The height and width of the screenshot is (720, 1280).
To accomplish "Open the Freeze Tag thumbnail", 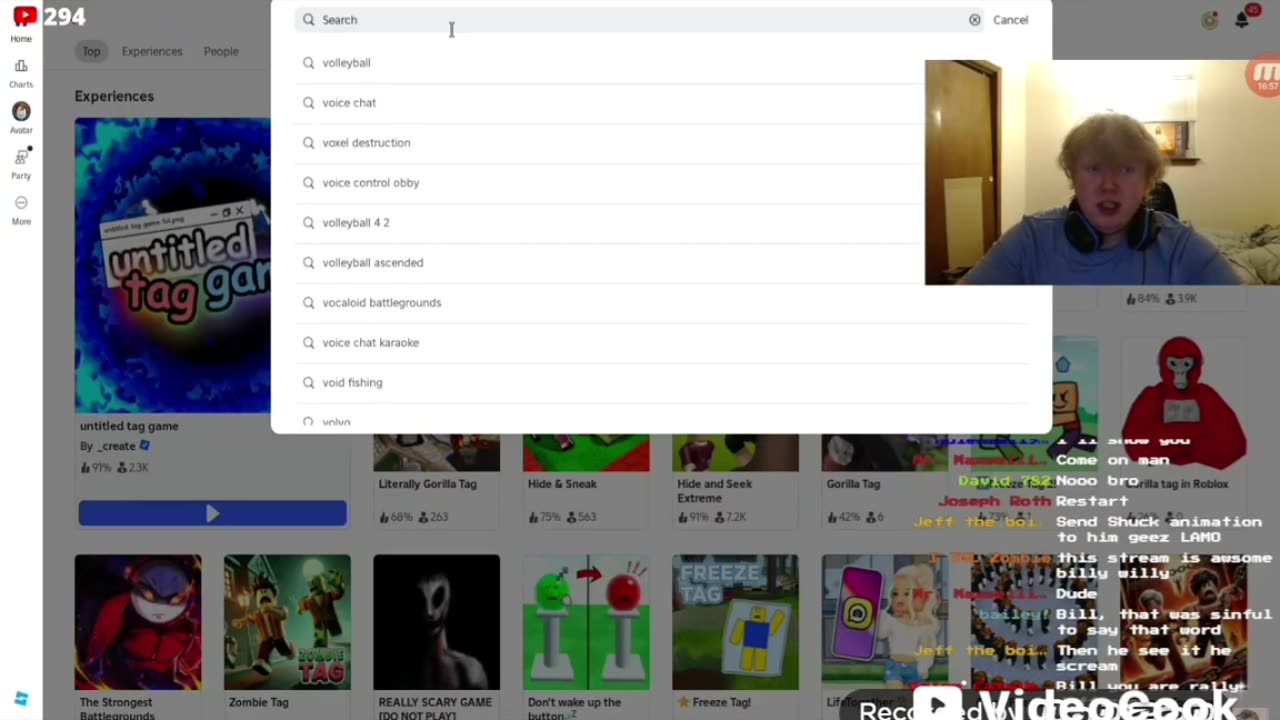I will (x=735, y=622).
